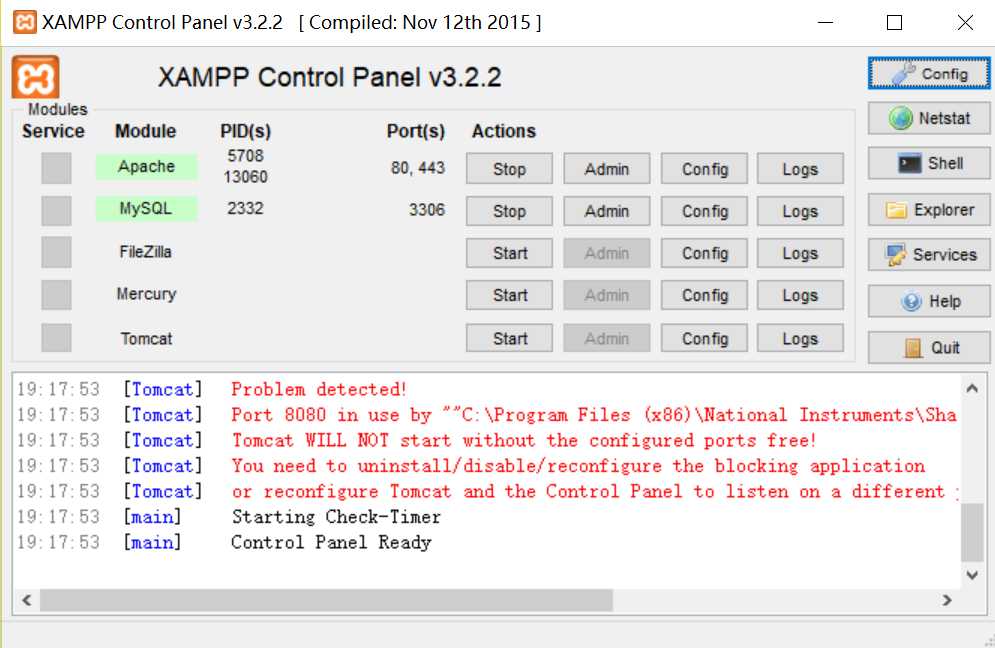995x648 pixels.
Task: Click MySQL port 3306
Action: coord(426,209)
